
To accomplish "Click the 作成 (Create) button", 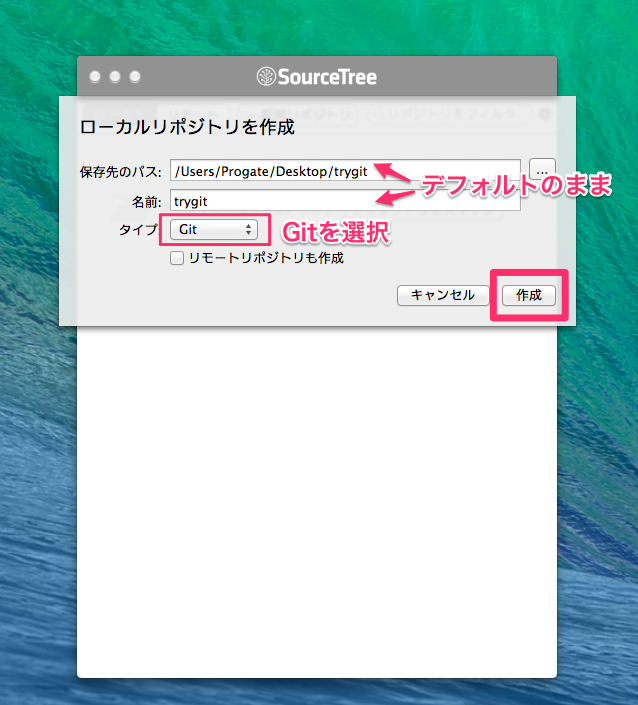I will point(529,295).
